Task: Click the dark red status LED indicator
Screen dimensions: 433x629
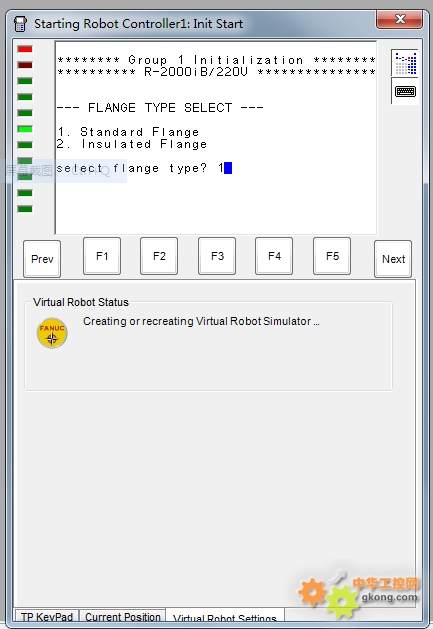Action: click(25, 65)
